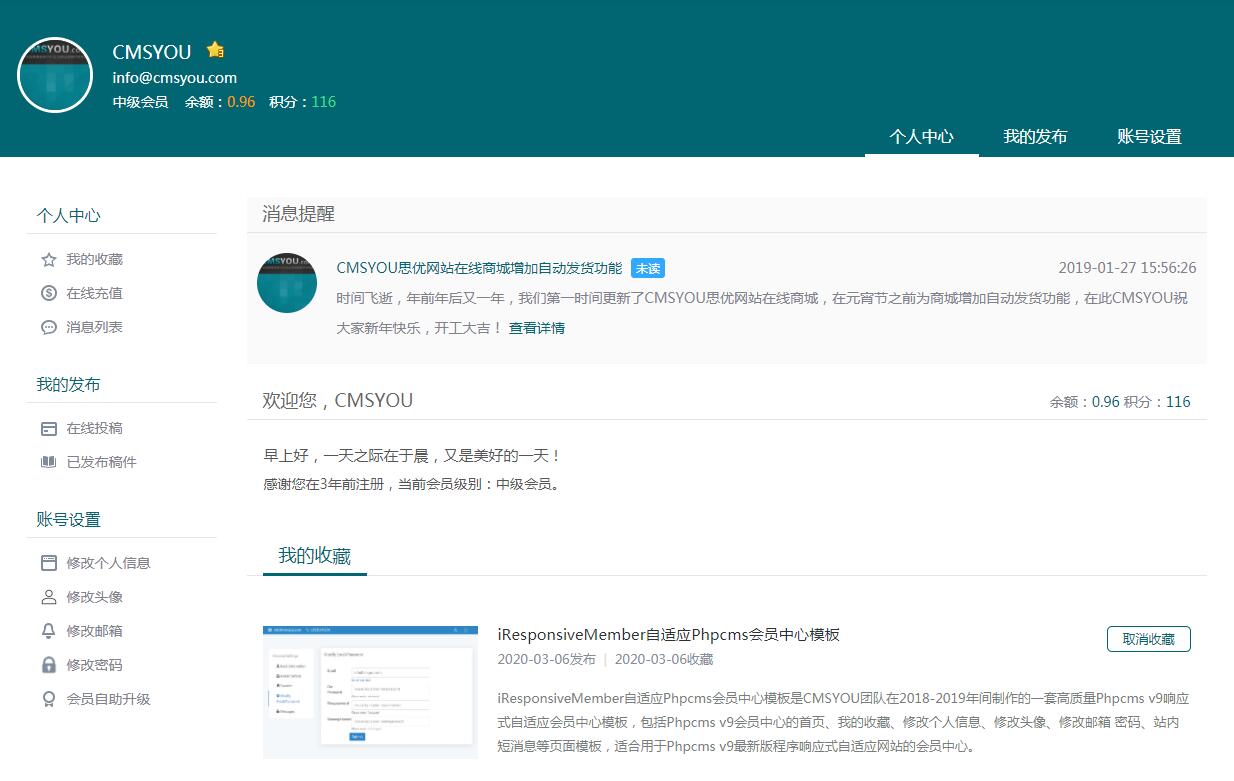
Task: Switch to 我的发布 header tab
Action: (1036, 137)
